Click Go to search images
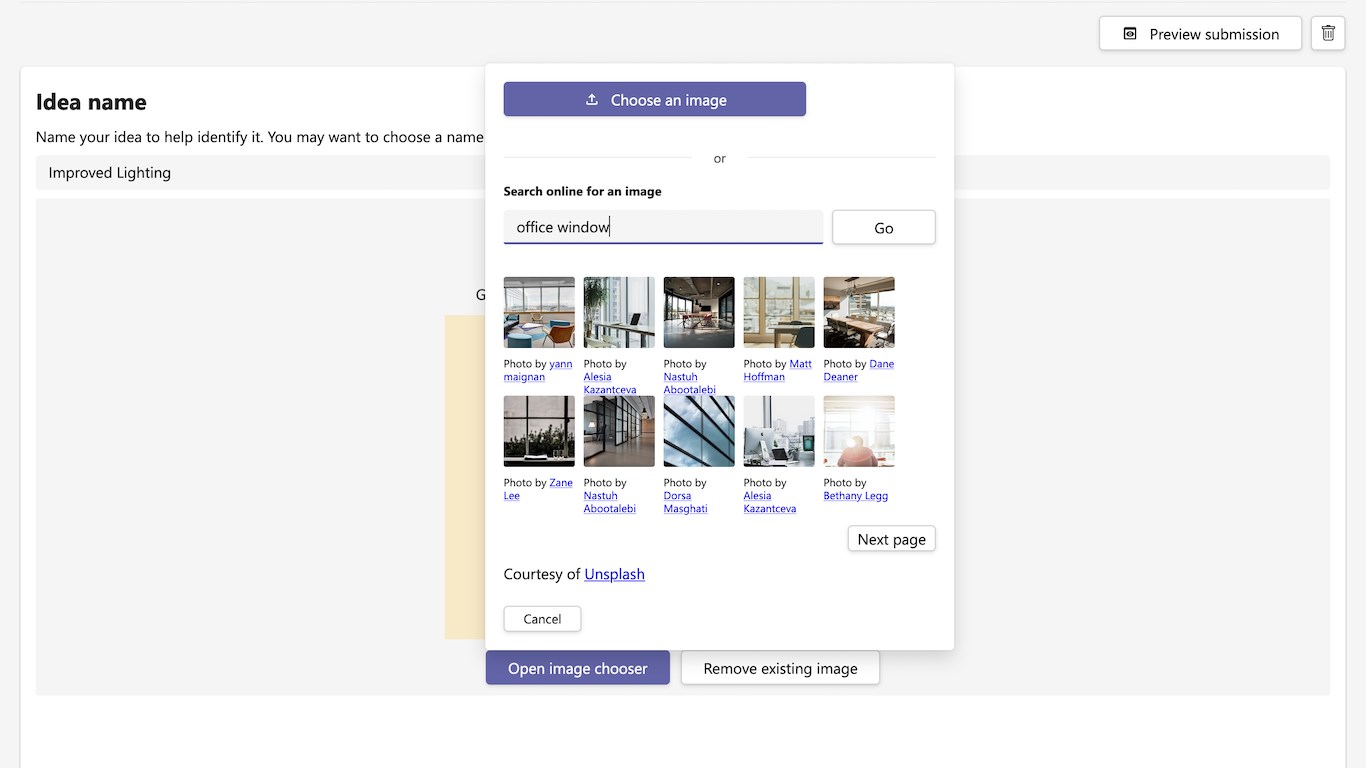 click(884, 227)
